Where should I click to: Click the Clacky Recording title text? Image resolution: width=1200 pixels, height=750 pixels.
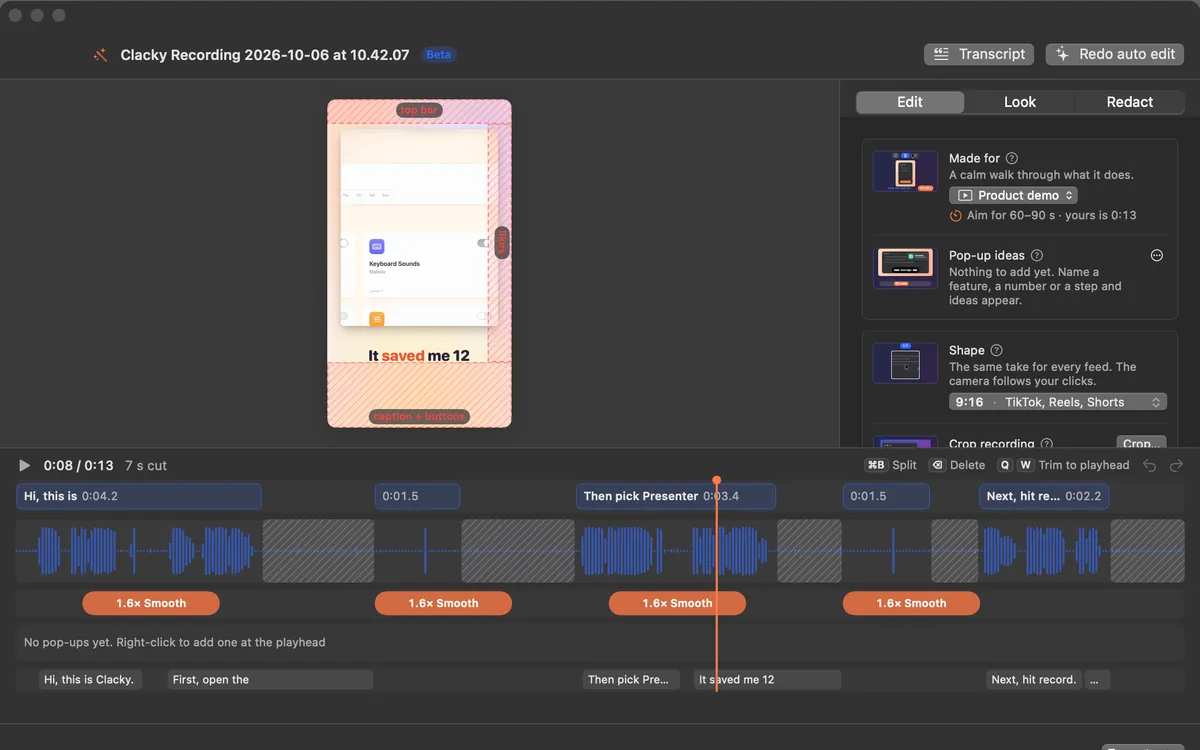click(265, 55)
